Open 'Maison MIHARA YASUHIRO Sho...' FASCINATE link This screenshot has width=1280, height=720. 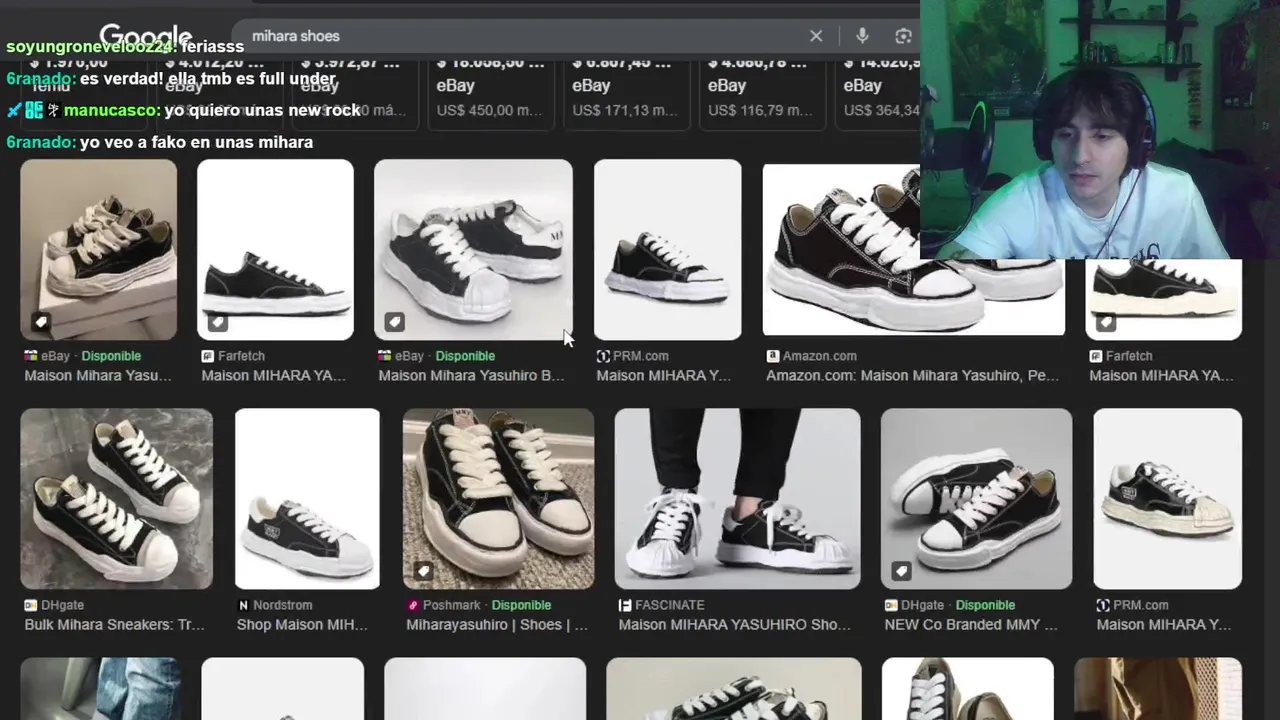(735, 625)
